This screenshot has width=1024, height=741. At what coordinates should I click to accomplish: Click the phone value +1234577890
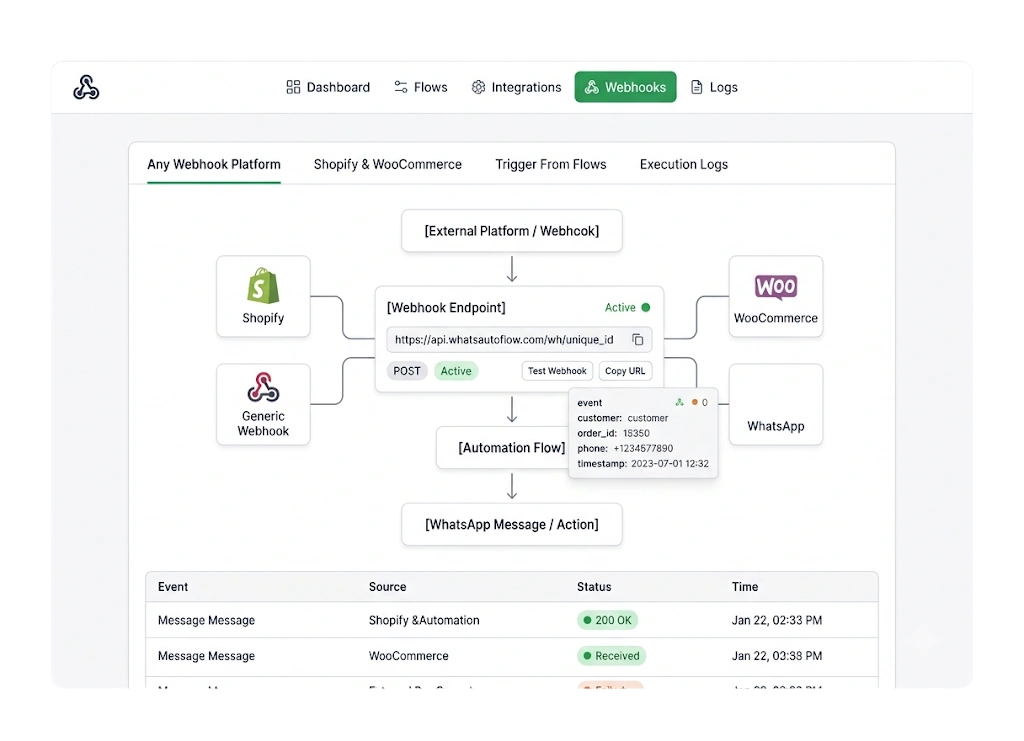pyautogui.click(x=643, y=449)
